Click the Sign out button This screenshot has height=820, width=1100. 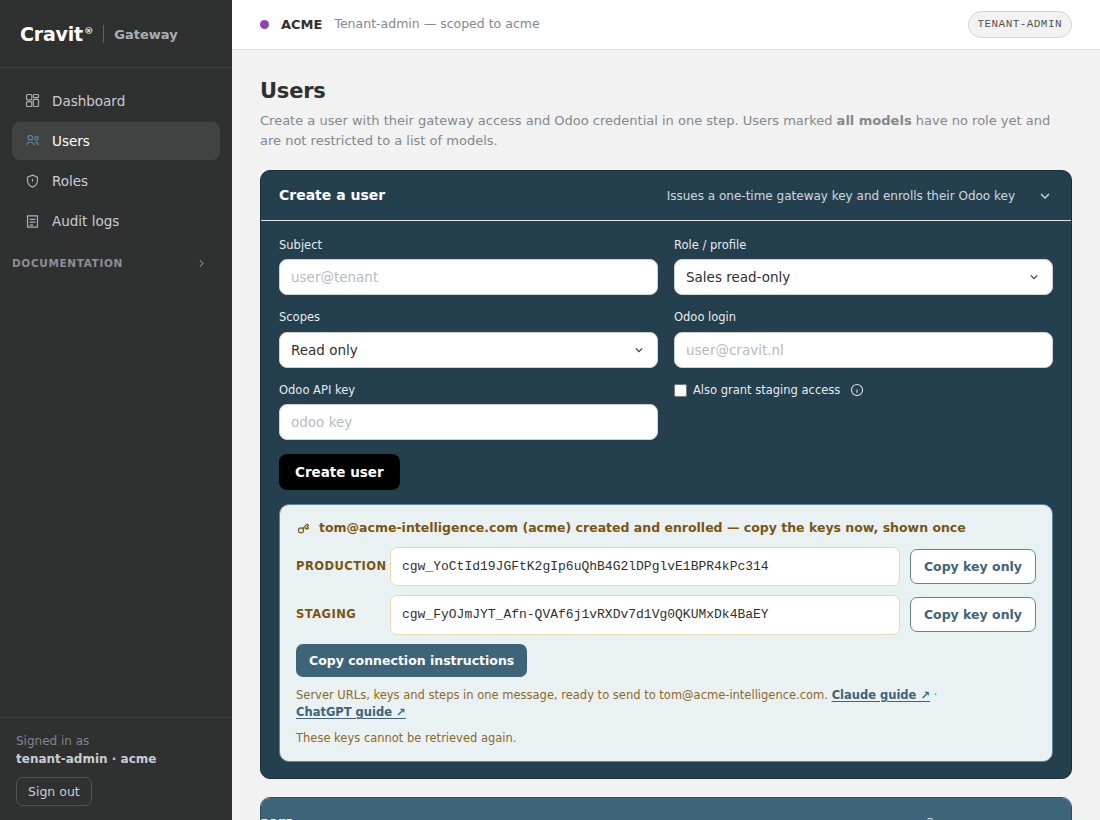[54, 791]
